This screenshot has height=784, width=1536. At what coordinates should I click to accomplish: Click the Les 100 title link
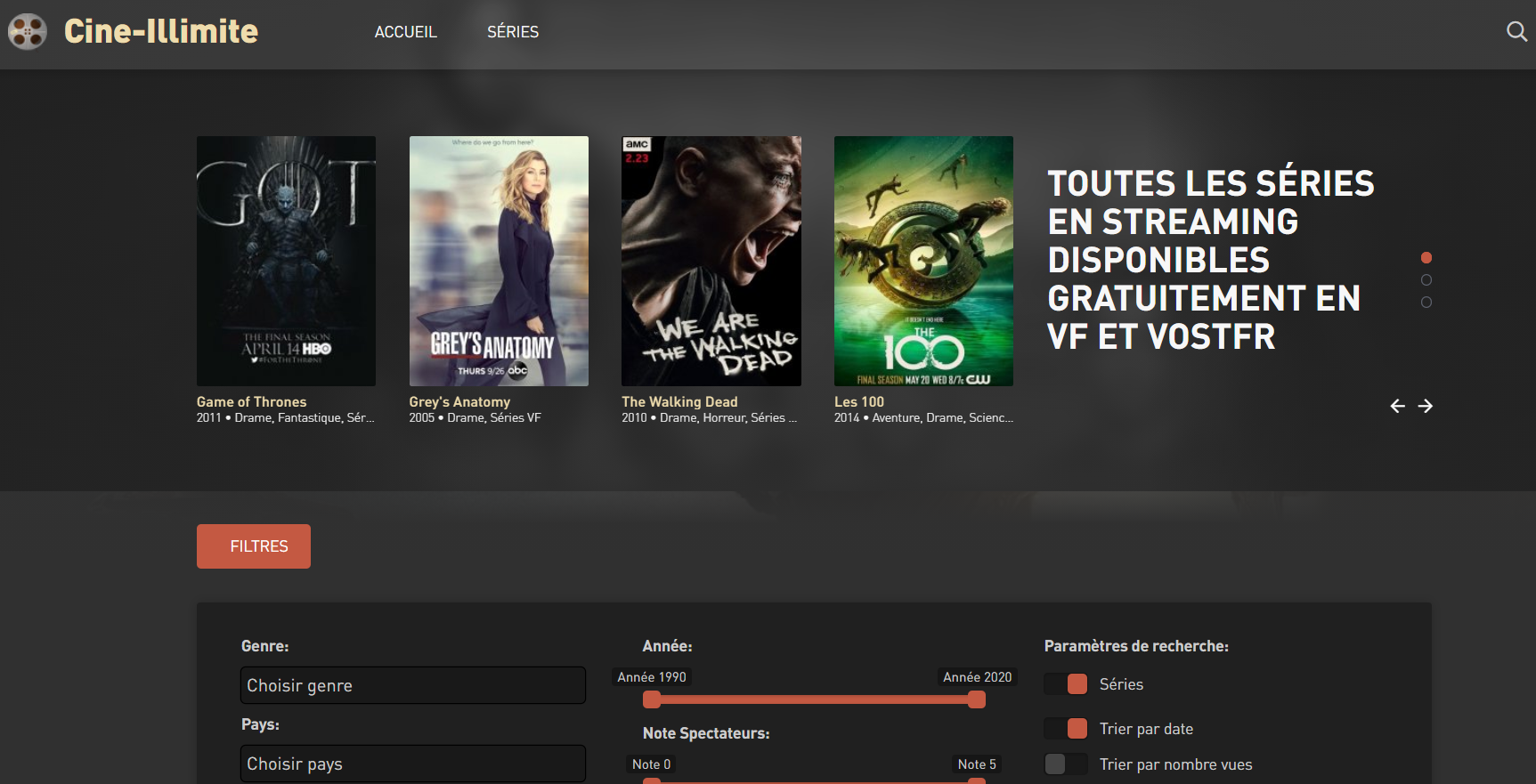(859, 402)
